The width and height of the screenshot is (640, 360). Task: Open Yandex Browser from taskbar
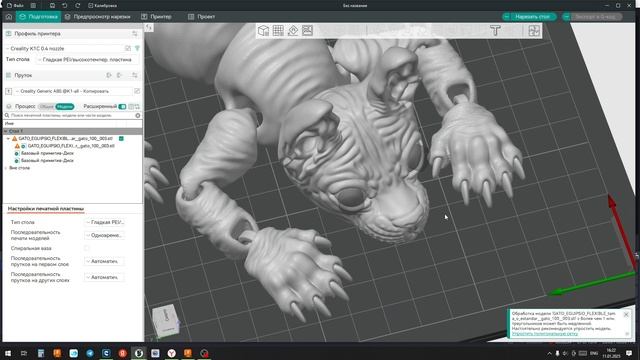point(171,353)
